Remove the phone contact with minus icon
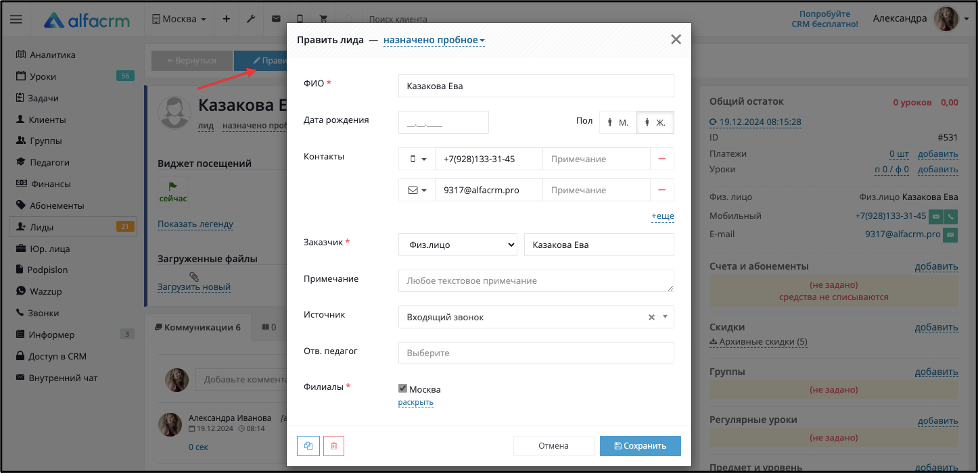The height and width of the screenshot is (474, 979). click(662, 159)
